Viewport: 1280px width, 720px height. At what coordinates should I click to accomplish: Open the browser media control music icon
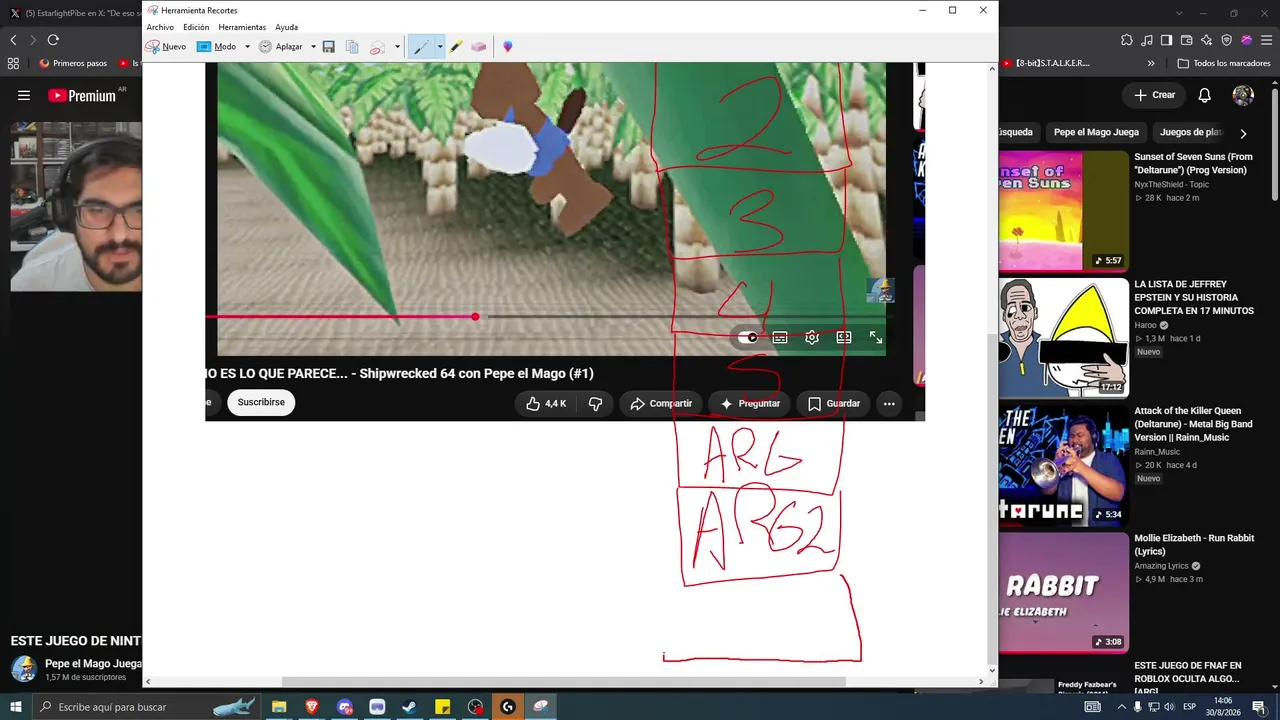coord(1147,40)
